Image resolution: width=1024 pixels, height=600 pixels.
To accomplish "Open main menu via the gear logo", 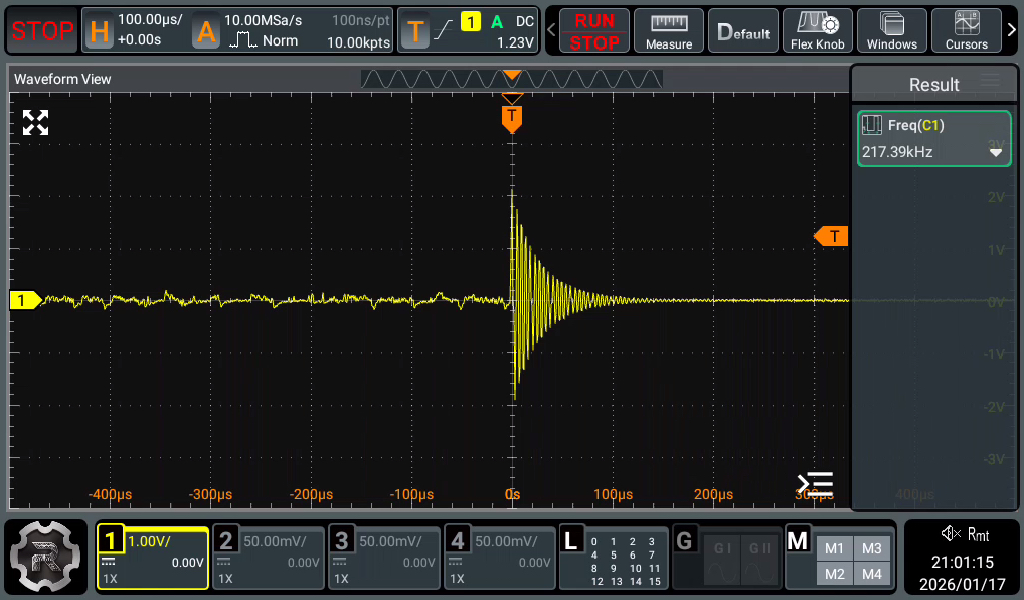I will point(47,557).
